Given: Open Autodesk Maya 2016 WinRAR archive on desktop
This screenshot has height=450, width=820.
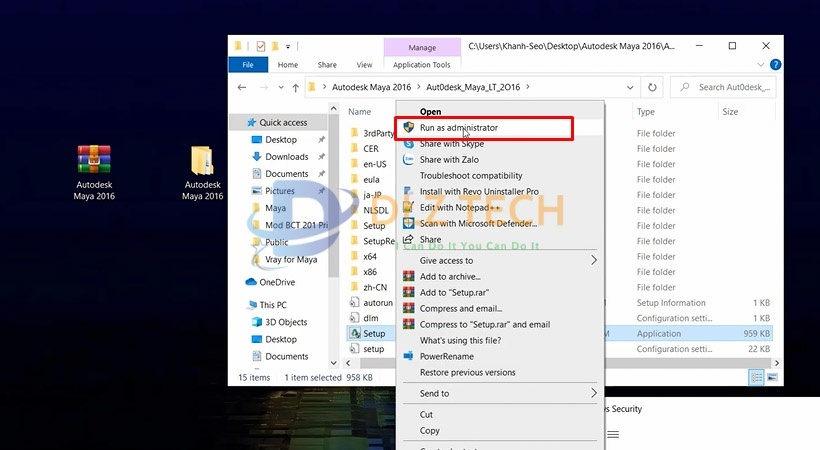Looking at the screenshot, I should point(94,161).
